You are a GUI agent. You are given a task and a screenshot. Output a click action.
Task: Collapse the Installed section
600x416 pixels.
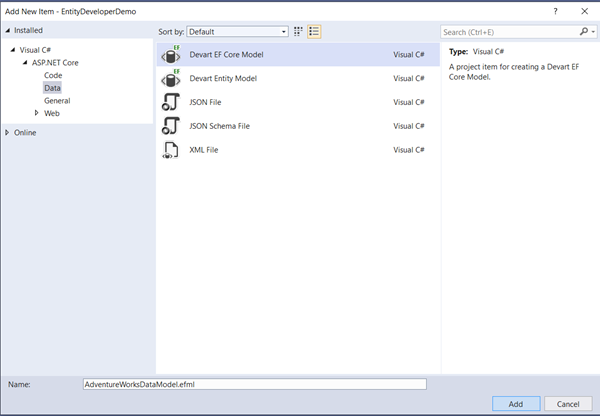[x=8, y=30]
